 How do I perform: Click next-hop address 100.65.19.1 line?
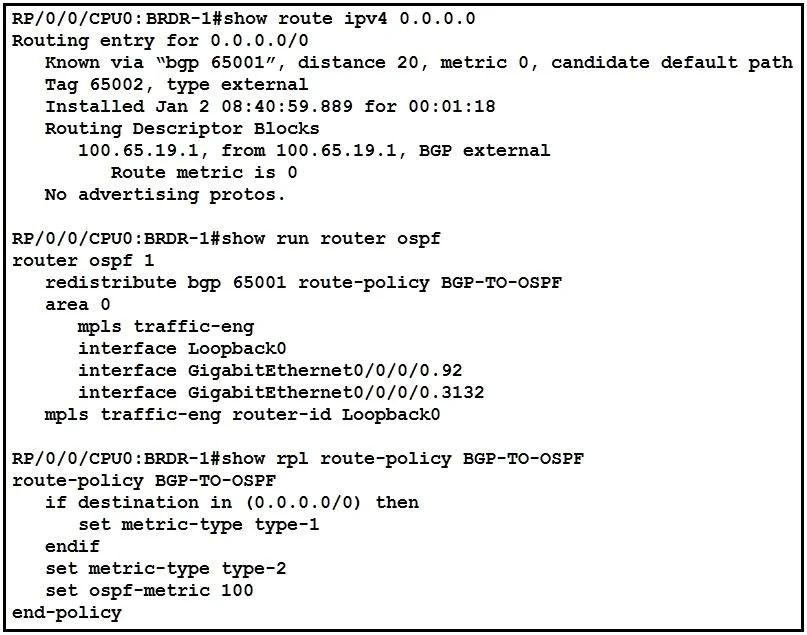pos(314,151)
